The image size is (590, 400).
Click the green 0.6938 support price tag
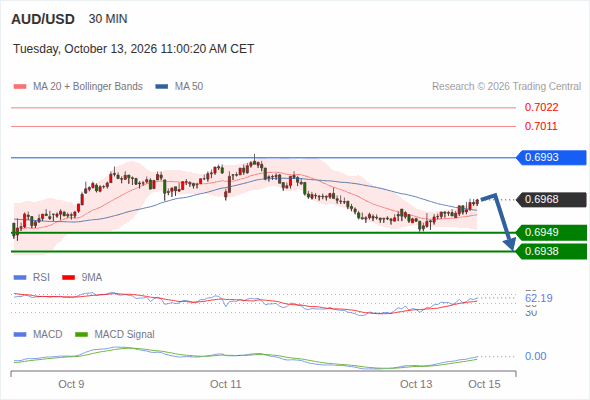tap(551, 251)
